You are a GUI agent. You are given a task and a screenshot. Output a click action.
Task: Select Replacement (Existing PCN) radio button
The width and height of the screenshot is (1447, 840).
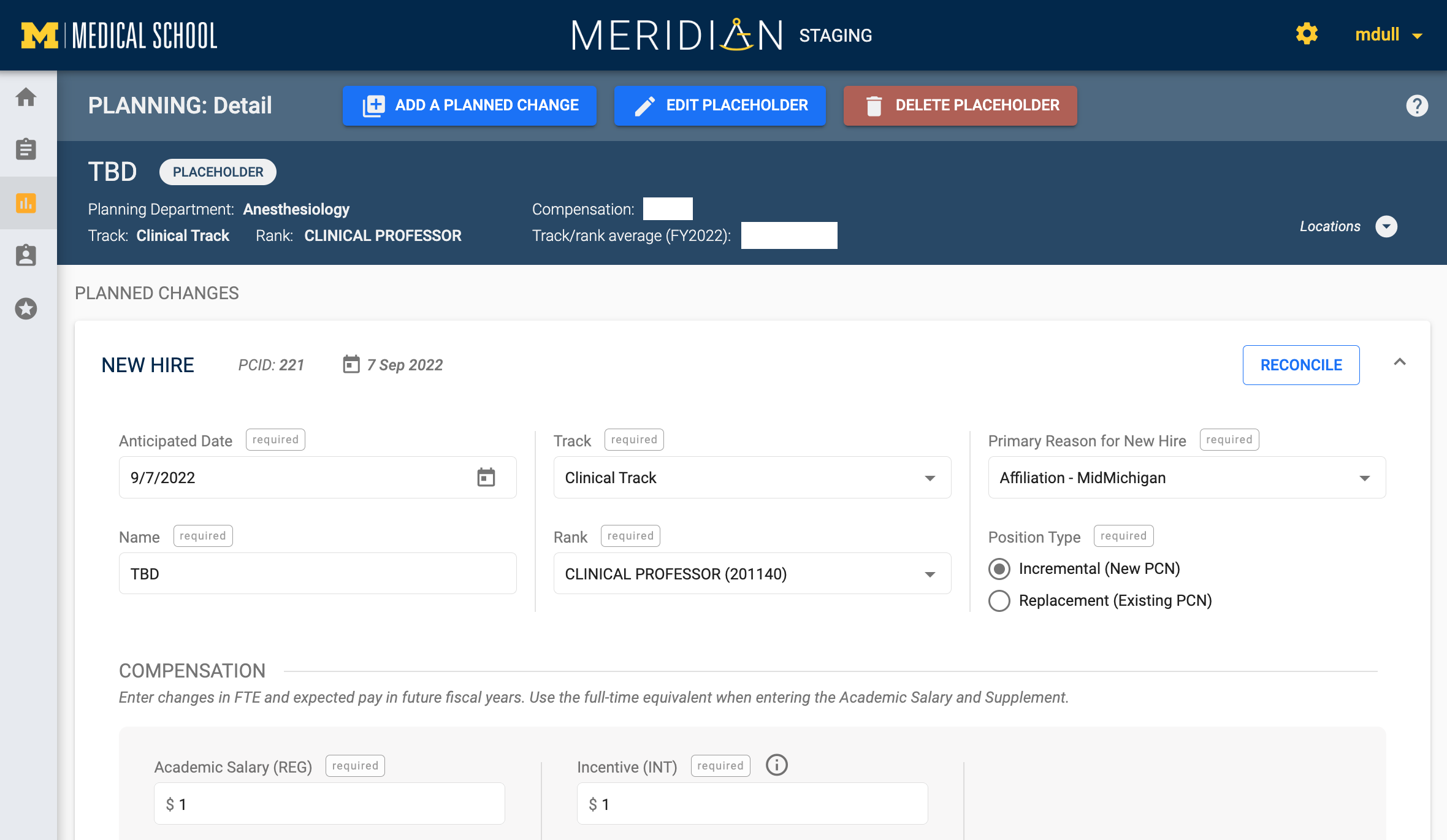[999, 601]
